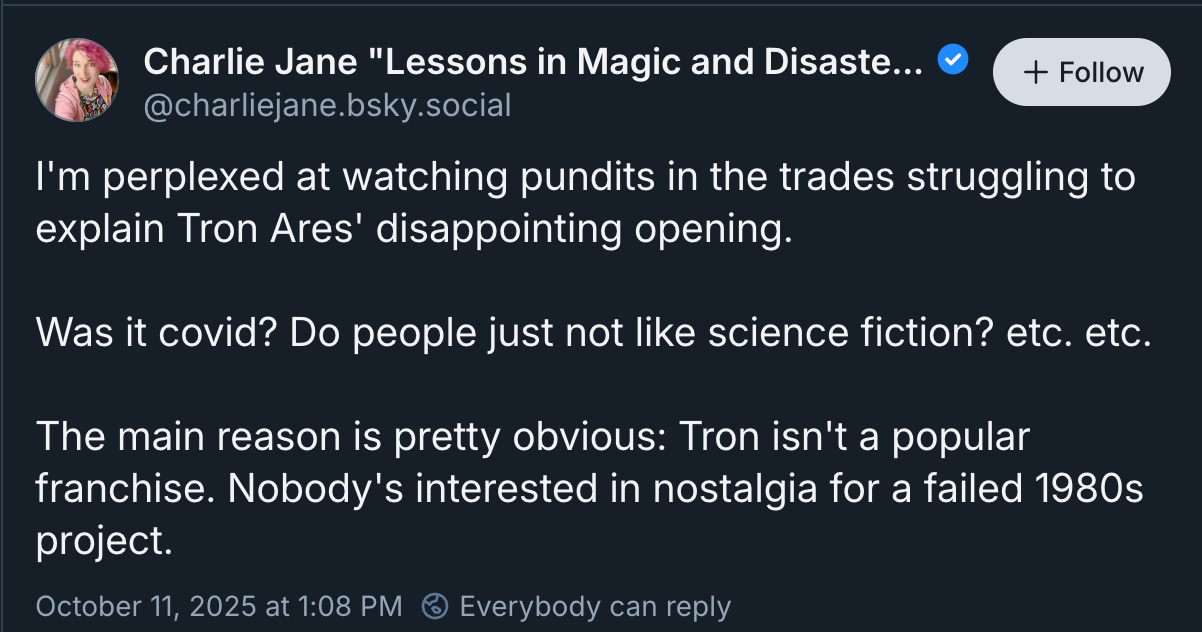
Task: Open the Charlie Jane display name link
Action: click(x=533, y=62)
